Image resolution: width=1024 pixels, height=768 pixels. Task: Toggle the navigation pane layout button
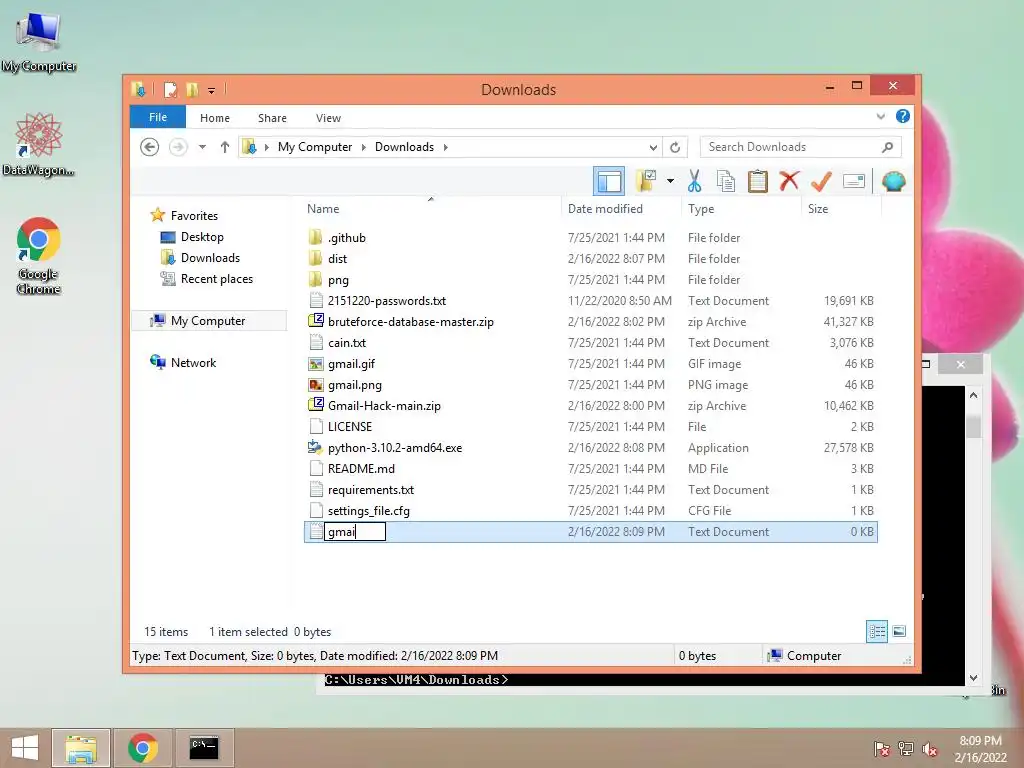(x=609, y=181)
